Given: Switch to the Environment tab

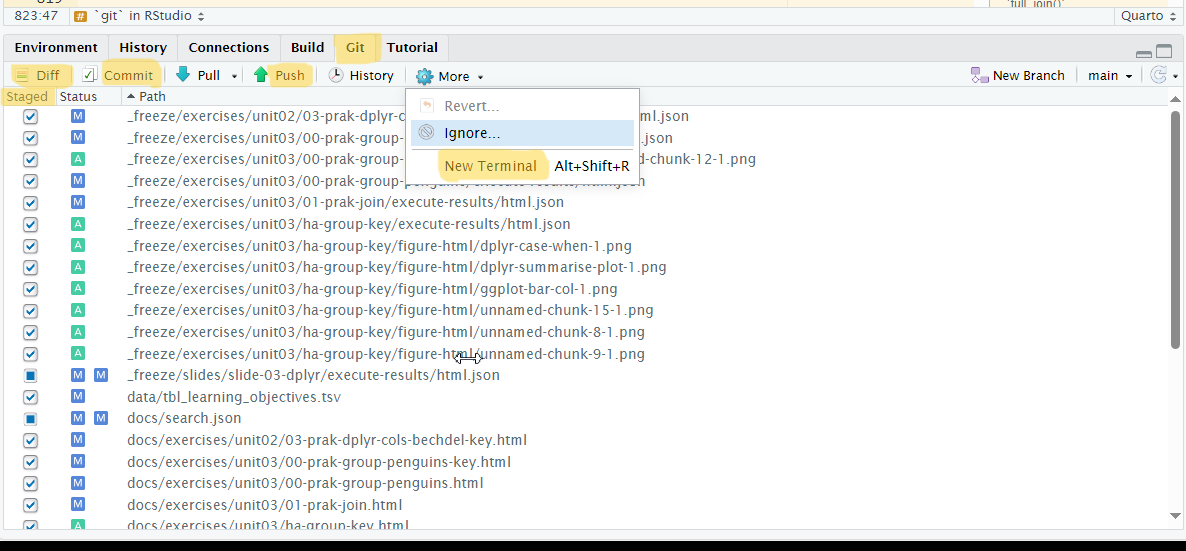Looking at the screenshot, I should (x=56, y=47).
